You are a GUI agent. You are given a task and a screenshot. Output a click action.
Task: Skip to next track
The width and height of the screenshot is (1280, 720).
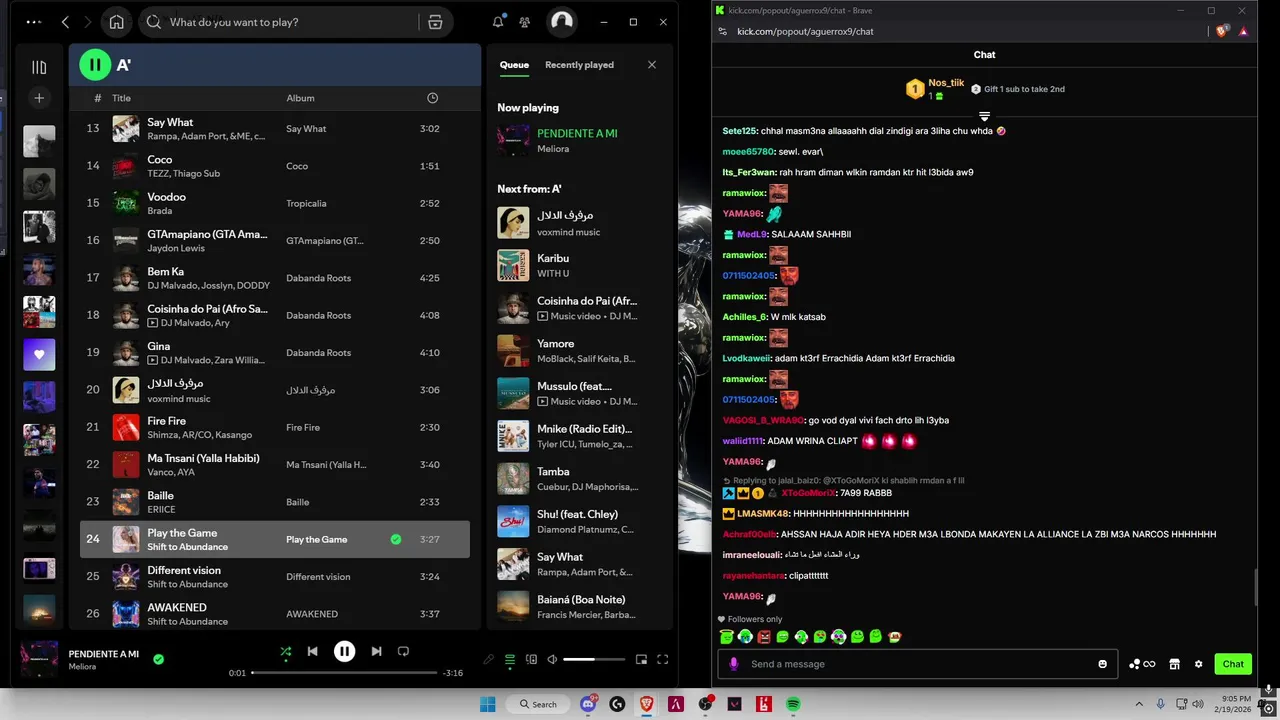tap(376, 651)
